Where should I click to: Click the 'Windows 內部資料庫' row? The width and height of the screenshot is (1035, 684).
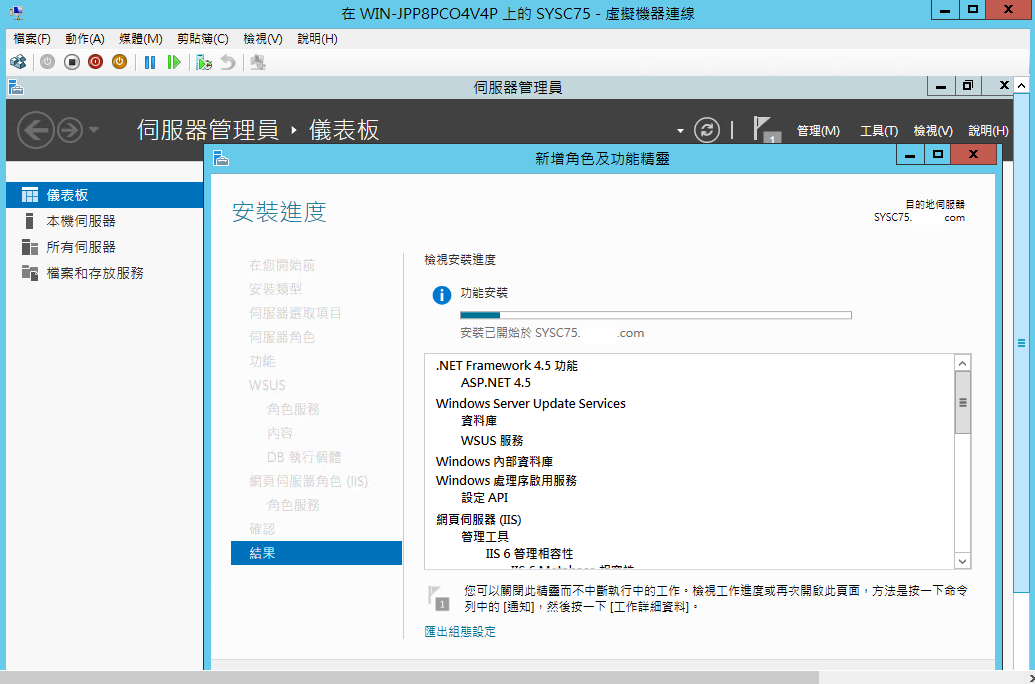(x=494, y=462)
